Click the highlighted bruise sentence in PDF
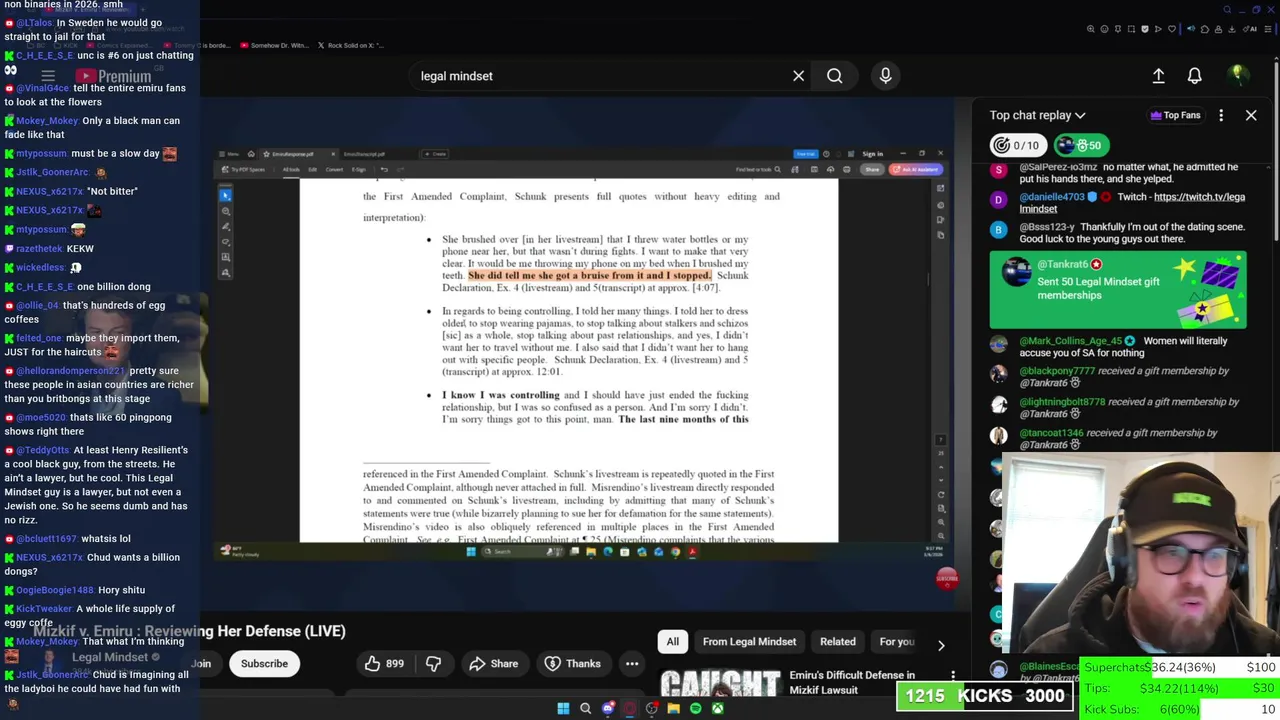1280x720 pixels. (590, 275)
